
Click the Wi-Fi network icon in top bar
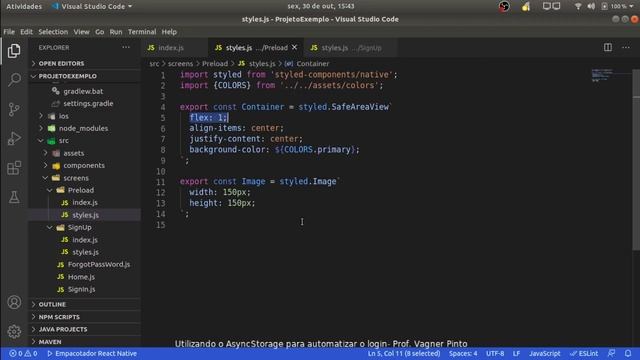[x=578, y=6]
